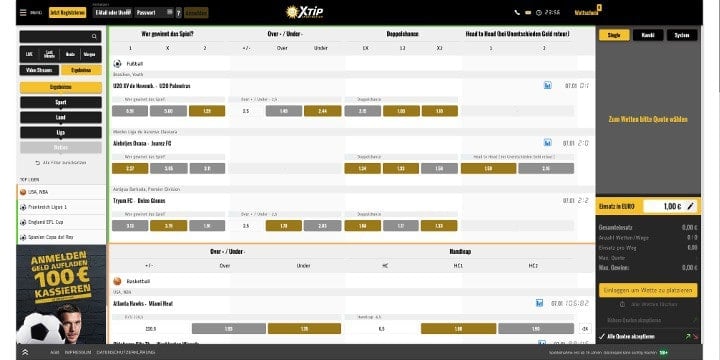720x360 pixels.
Task: Click the scroll-to-top double chevron icon
Action: (x=25, y=352)
